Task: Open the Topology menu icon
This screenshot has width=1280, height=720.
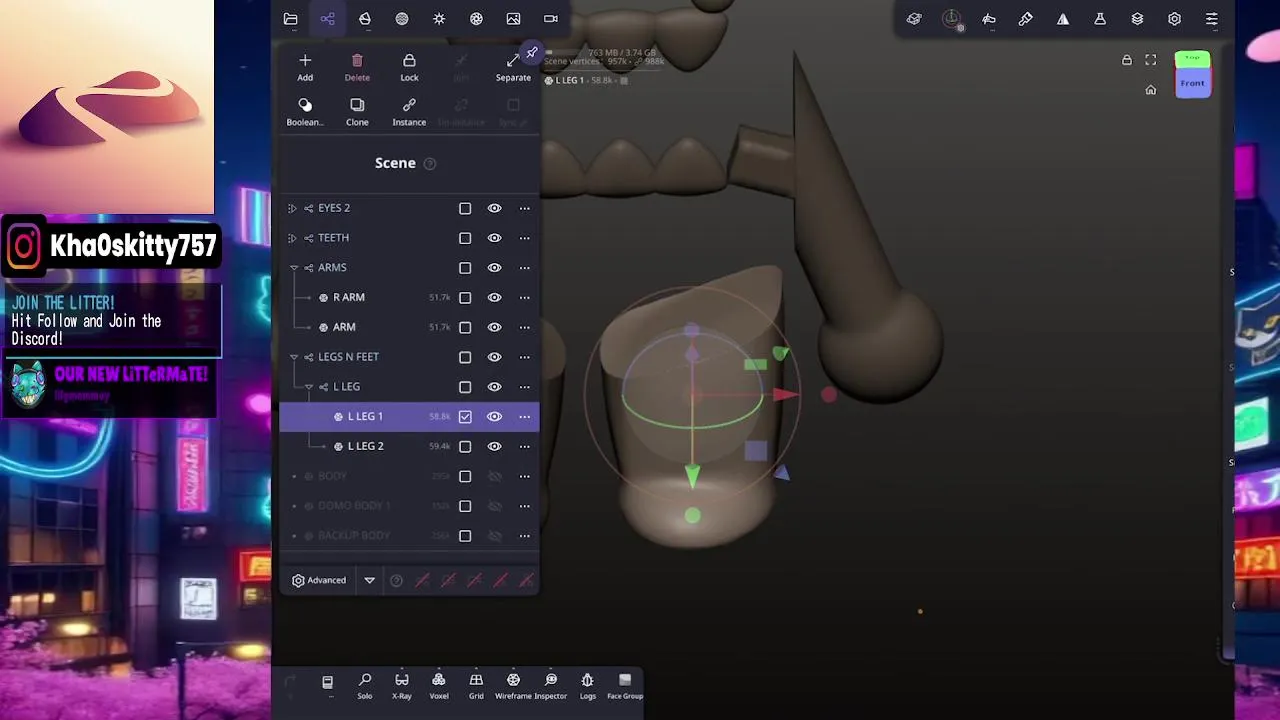Action: [x=365, y=19]
